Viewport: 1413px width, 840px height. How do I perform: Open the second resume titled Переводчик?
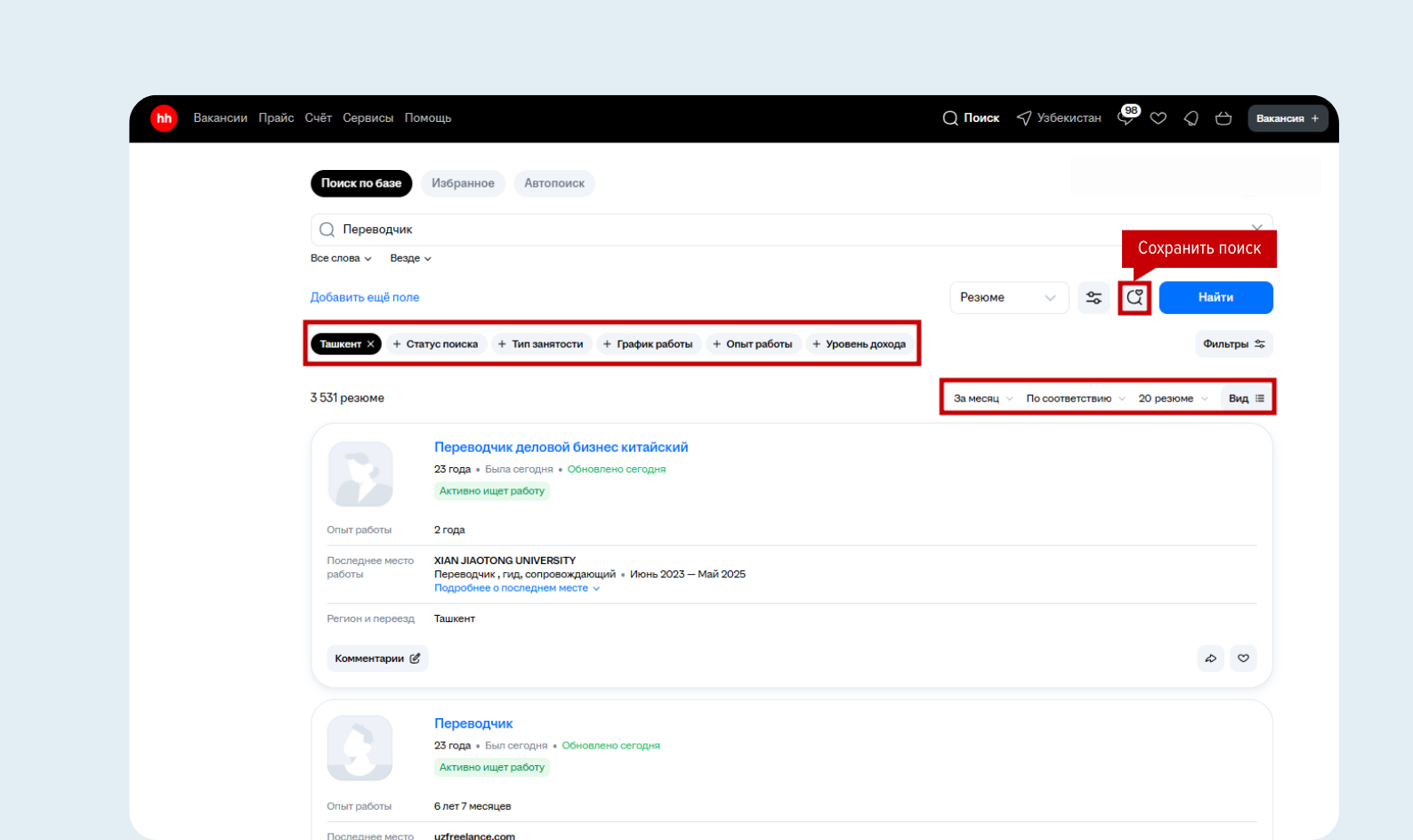(x=473, y=724)
